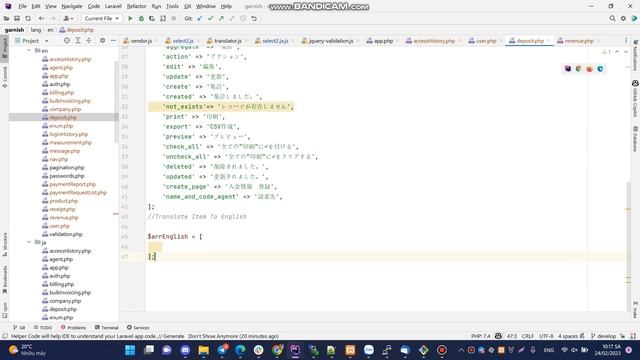Click the UTF-8 encoding indicator
Image resolution: width=640 pixels, height=360 pixels.
[546, 336]
